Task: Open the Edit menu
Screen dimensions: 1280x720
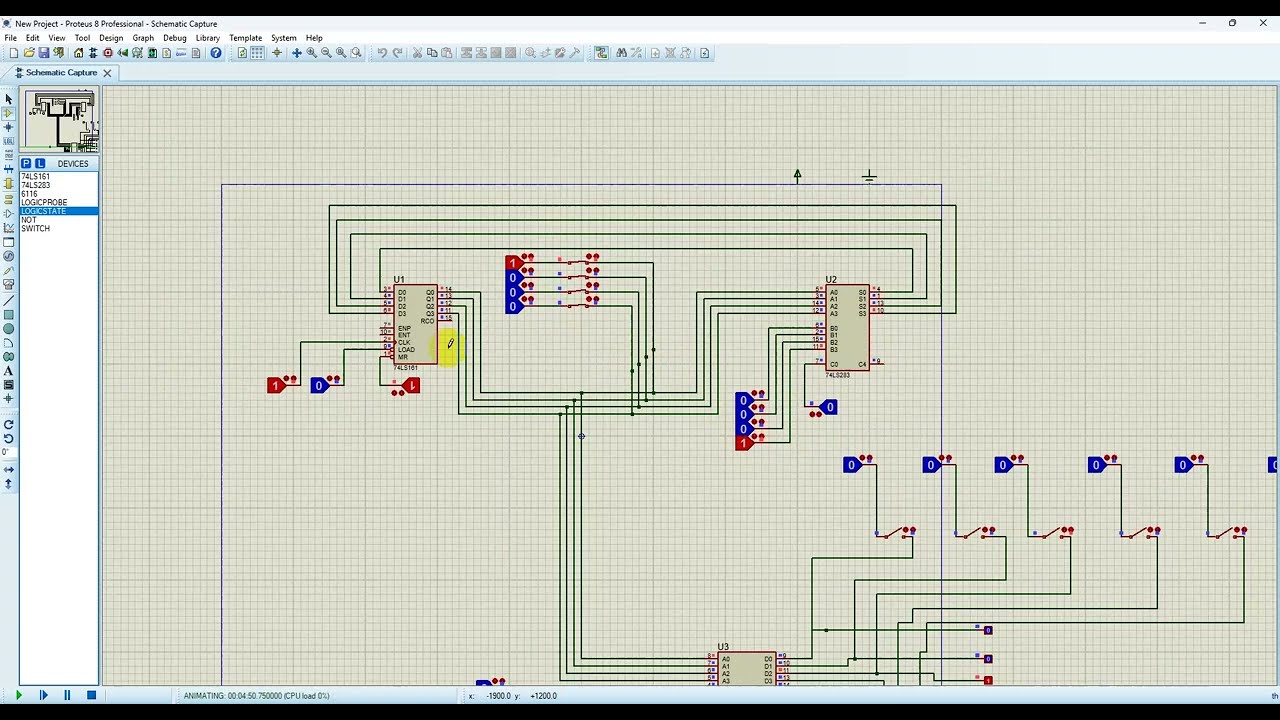Action: coord(33,38)
